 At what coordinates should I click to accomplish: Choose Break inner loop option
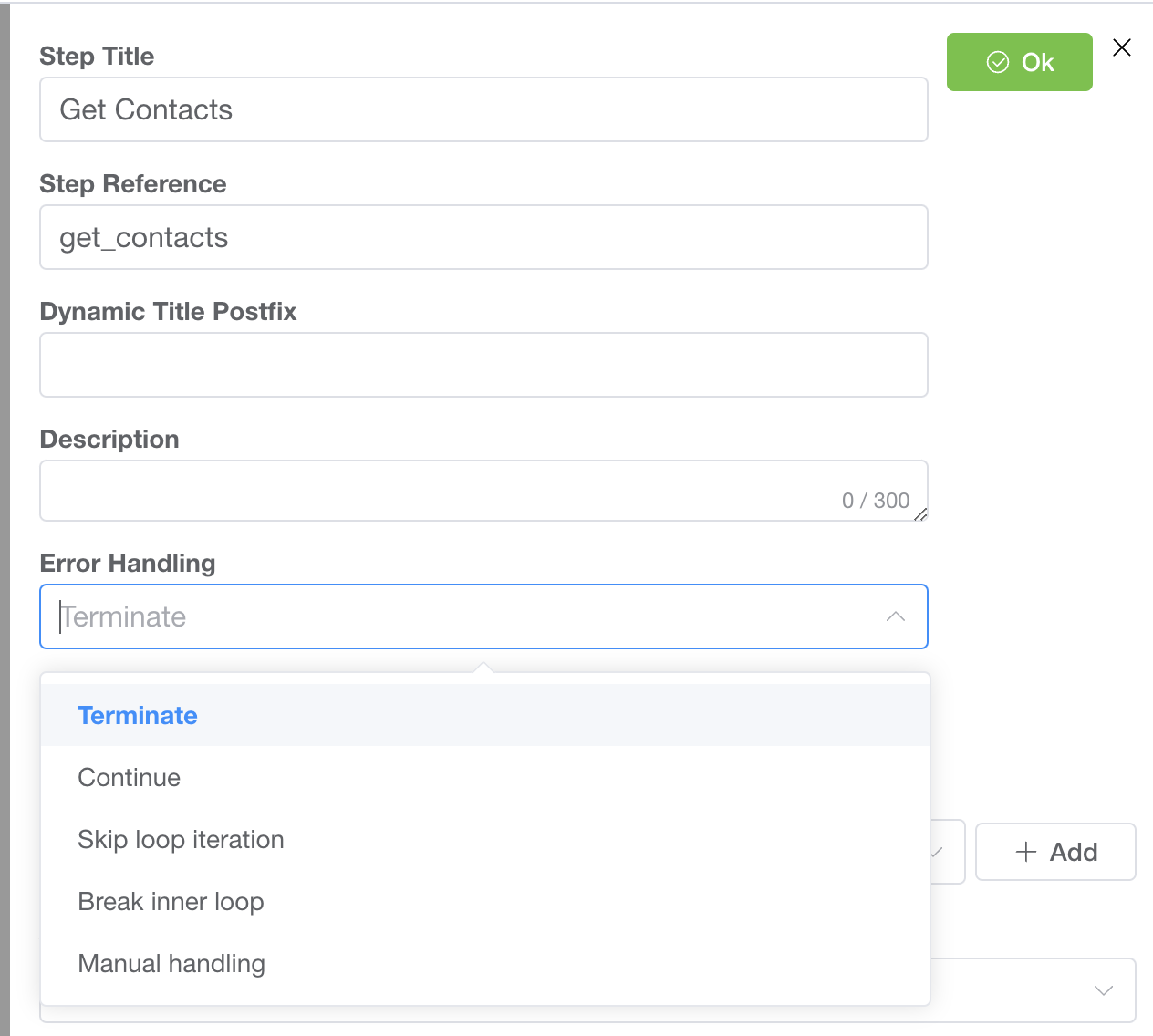[171, 901]
